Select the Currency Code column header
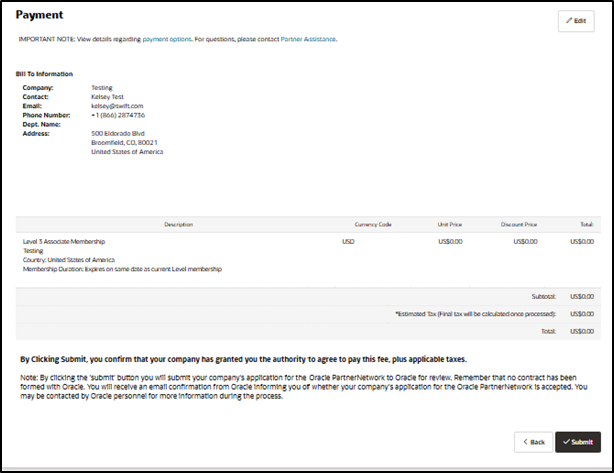This screenshot has height=473, width=614. click(x=373, y=224)
